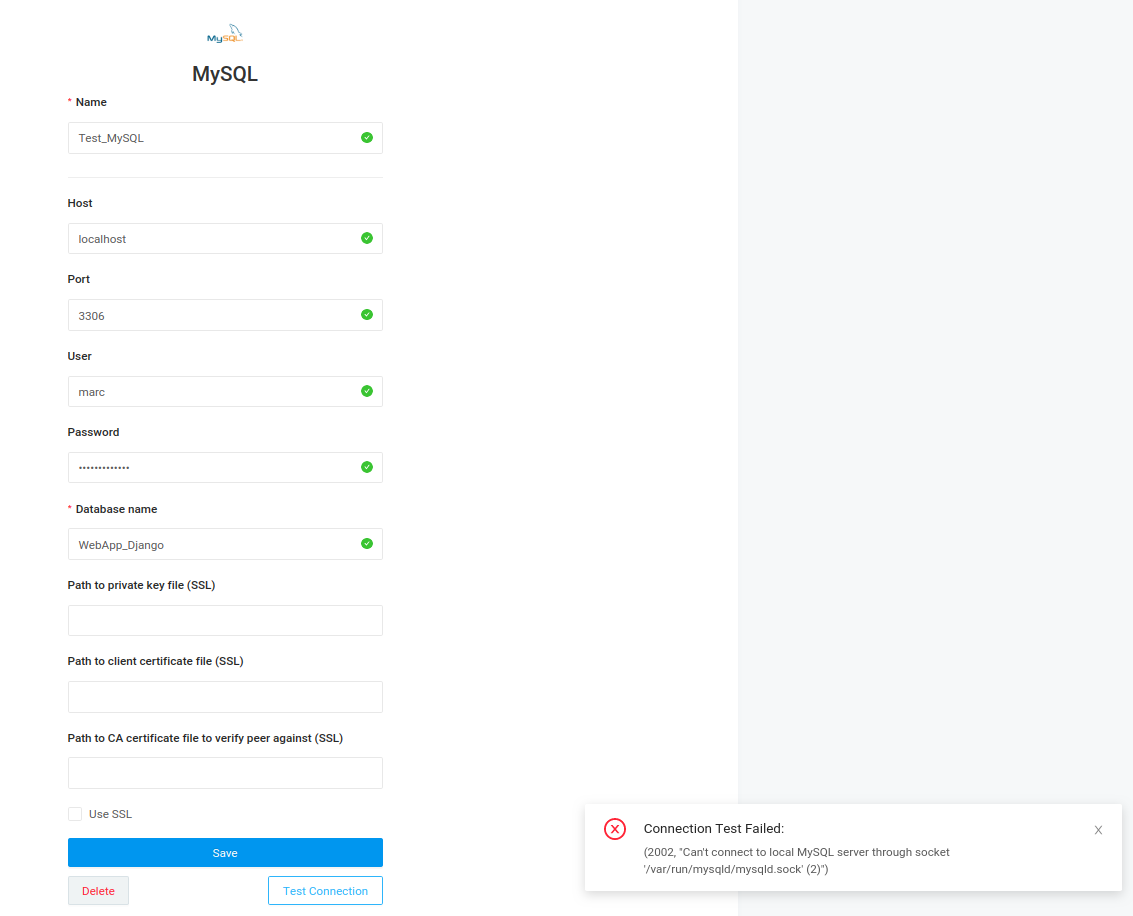The height and width of the screenshot is (916, 1133).
Task: Click the 'Path to client certificate file (SSL)' label
Action: 155,661
